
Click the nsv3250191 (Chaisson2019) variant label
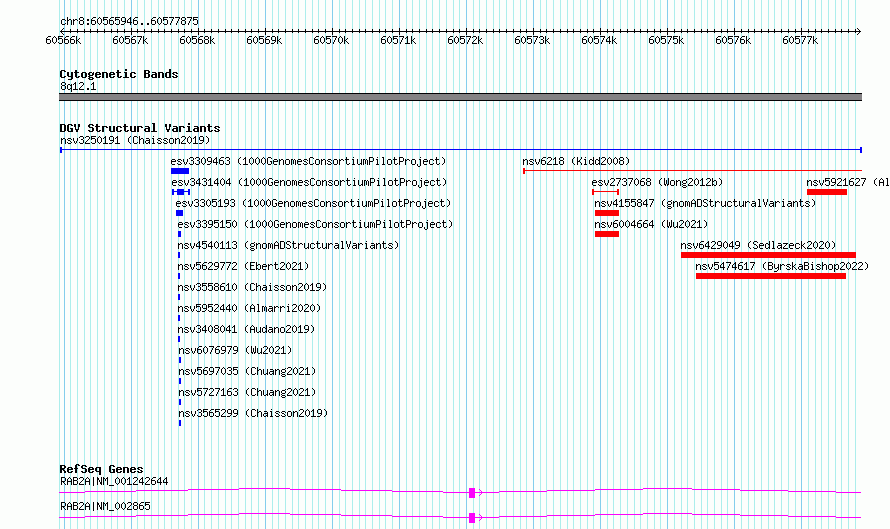pyautogui.click(x=135, y=140)
